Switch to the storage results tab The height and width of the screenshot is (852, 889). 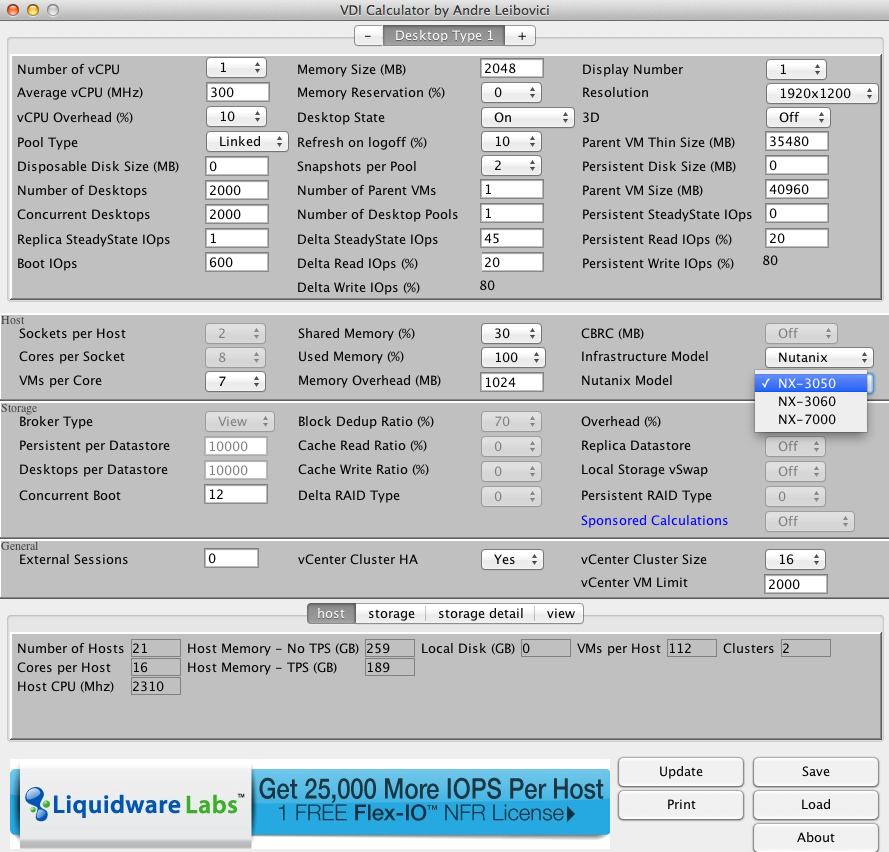pos(391,613)
